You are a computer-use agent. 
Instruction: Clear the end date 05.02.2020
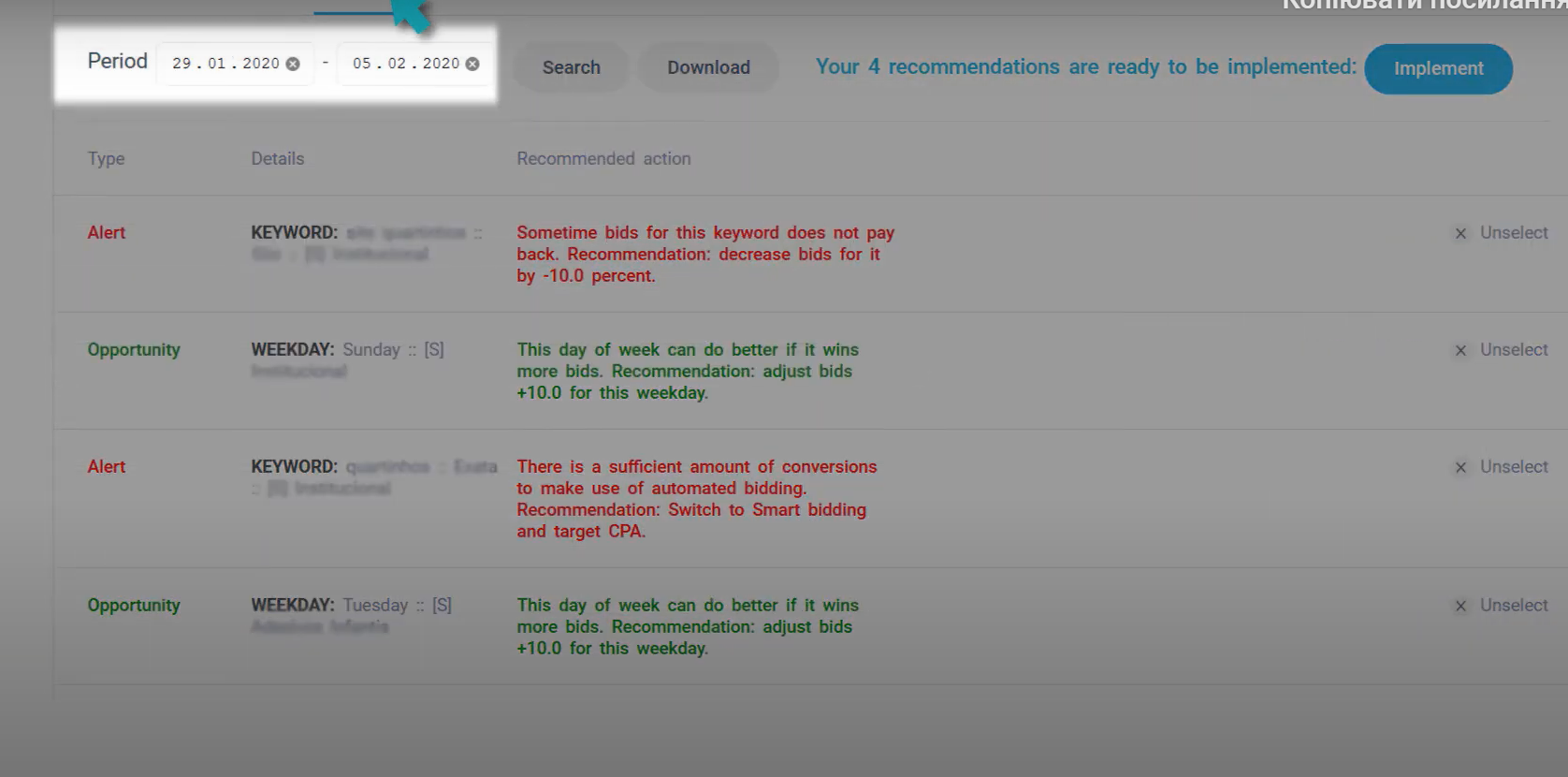[x=472, y=64]
